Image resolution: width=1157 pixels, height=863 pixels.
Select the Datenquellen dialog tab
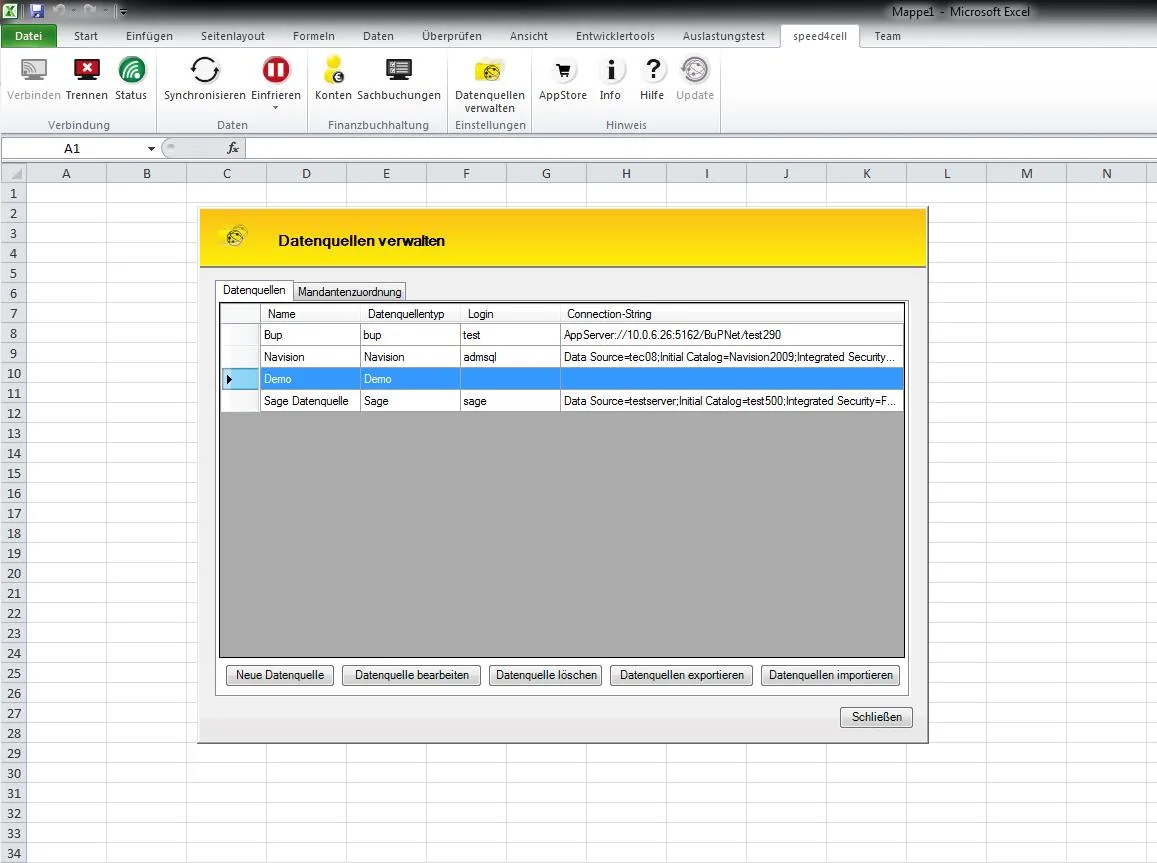(x=255, y=291)
